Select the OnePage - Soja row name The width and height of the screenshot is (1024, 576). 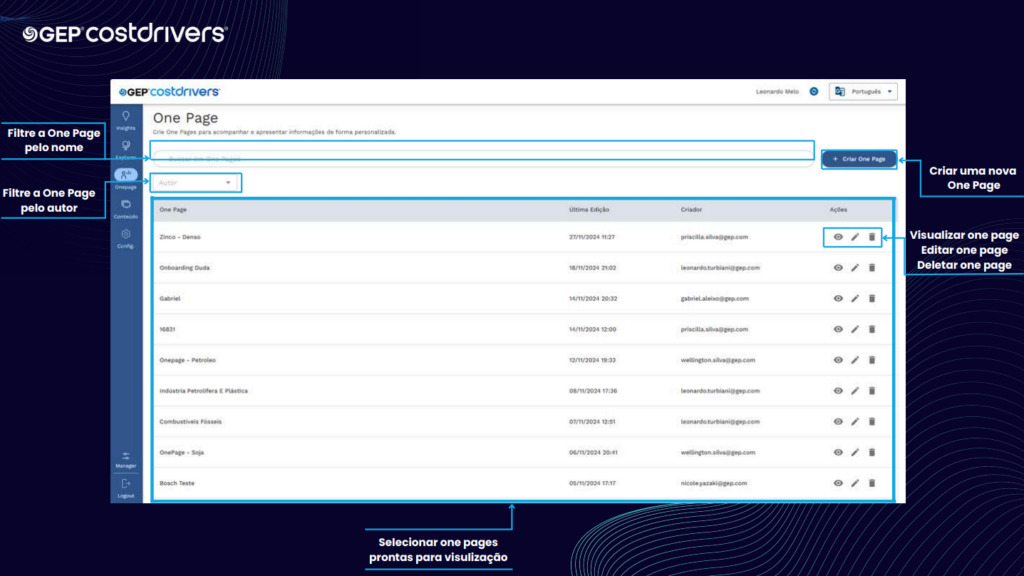tap(182, 452)
